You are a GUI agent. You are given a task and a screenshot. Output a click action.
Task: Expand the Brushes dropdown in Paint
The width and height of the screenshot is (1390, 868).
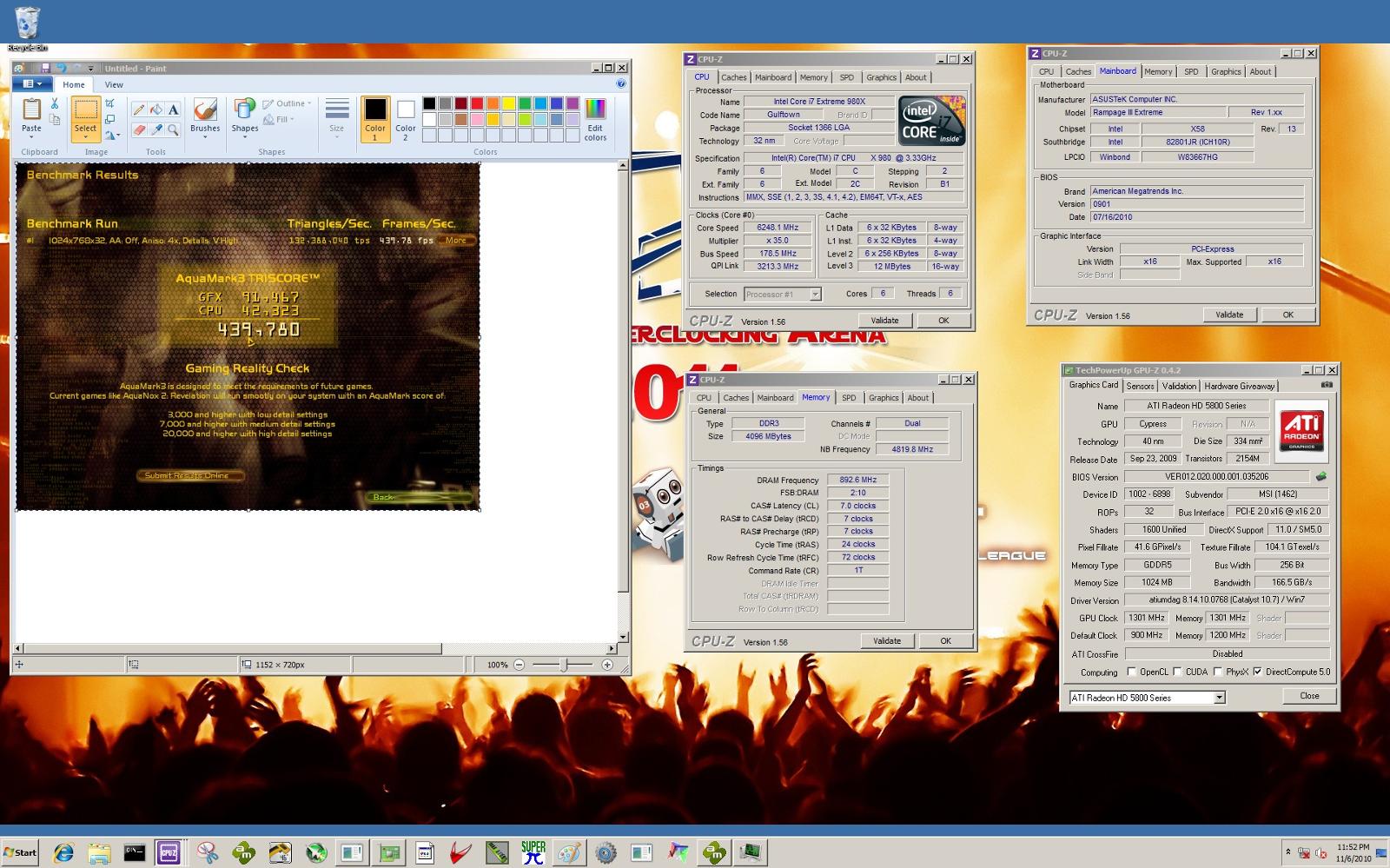pos(205,137)
